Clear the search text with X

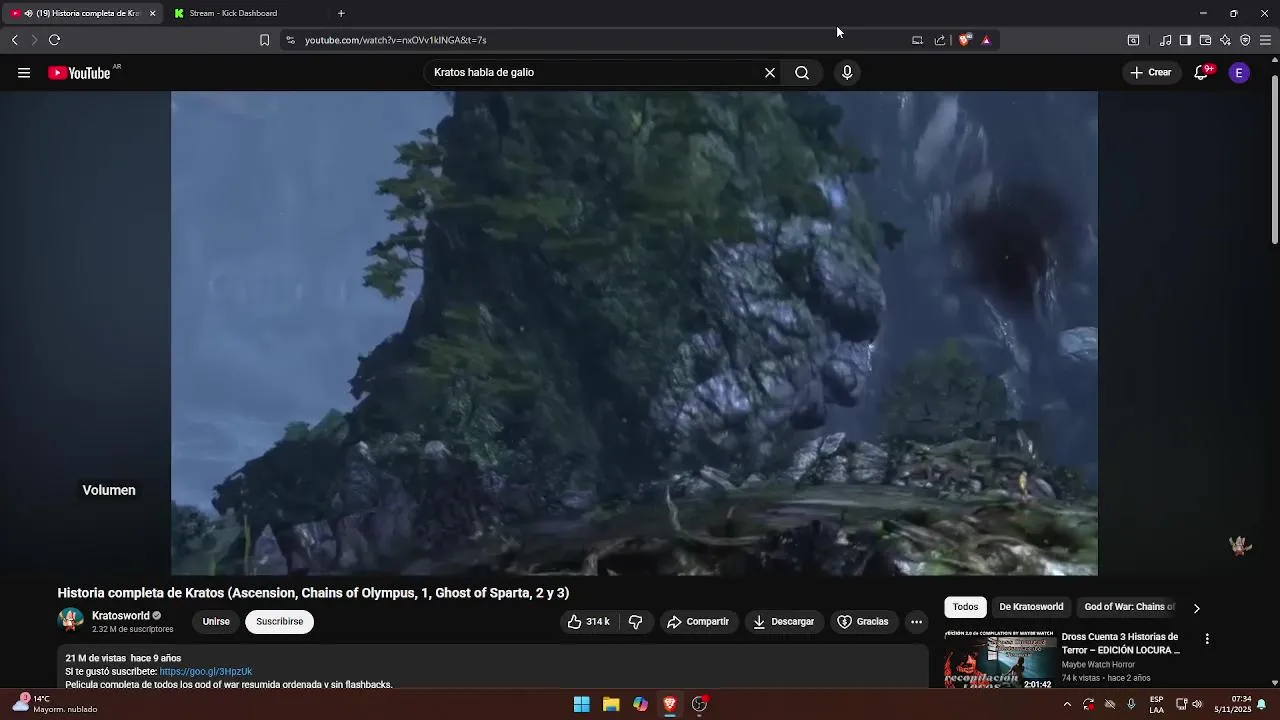tap(770, 73)
